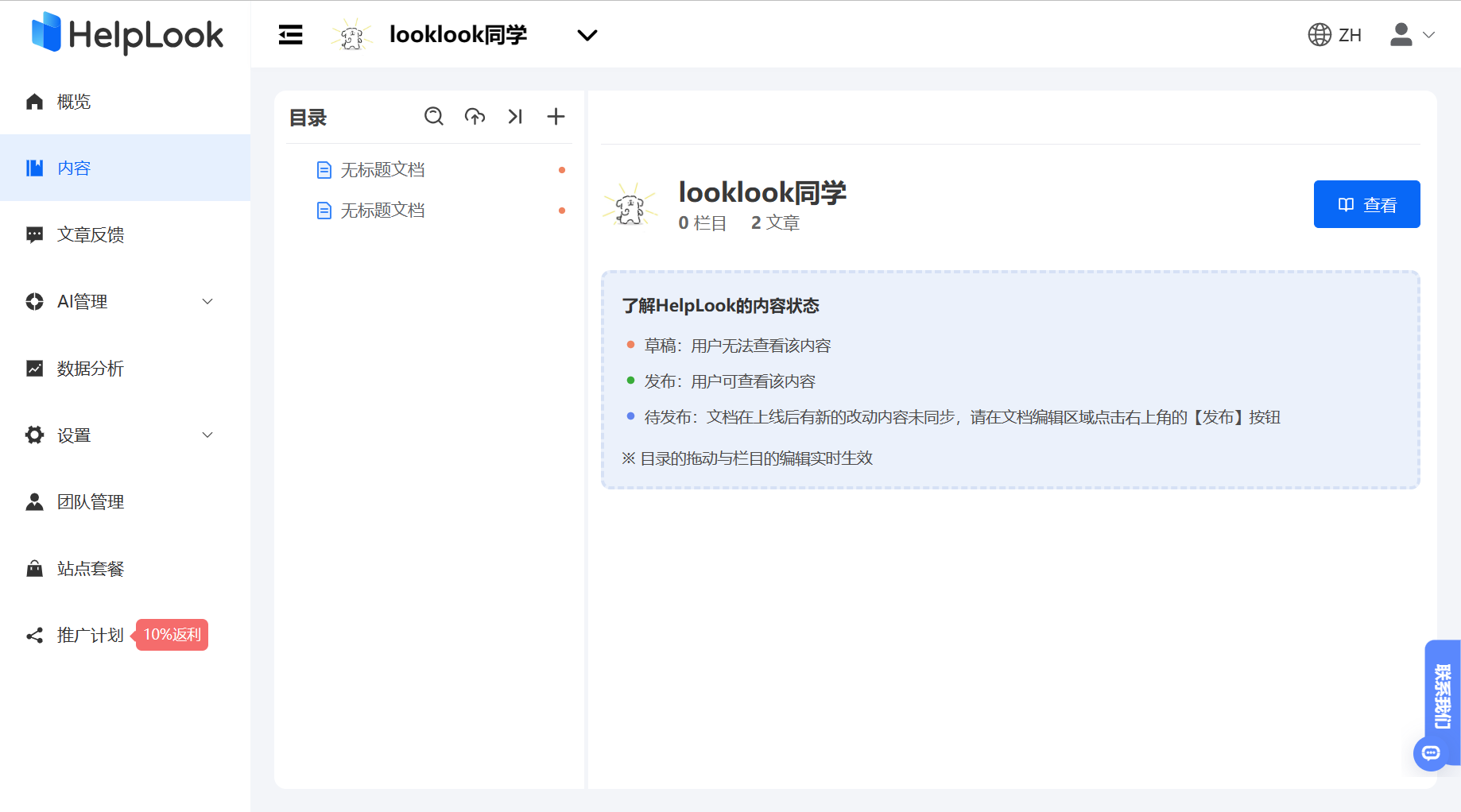Click the 2 文章 count
Viewport: 1461px width, 812px height.
pos(775,223)
